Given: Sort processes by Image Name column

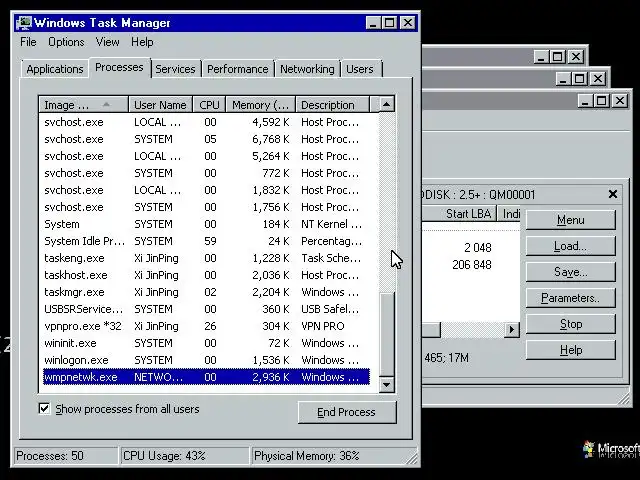Looking at the screenshot, I should pyautogui.click(x=84, y=105).
